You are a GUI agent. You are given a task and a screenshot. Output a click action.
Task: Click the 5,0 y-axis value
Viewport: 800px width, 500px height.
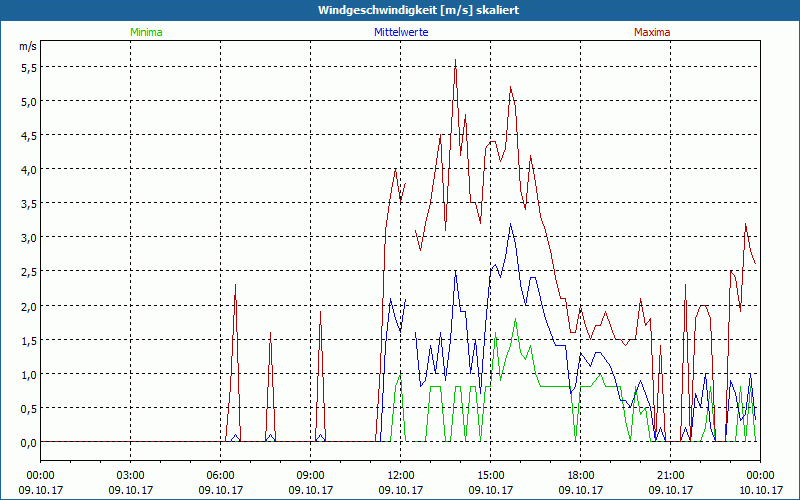(29, 102)
